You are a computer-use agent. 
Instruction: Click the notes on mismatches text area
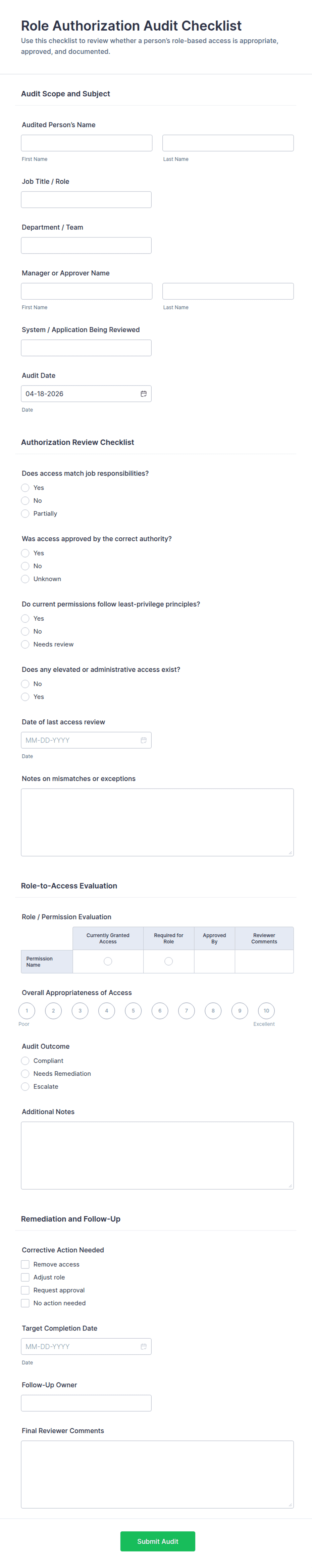[157, 822]
